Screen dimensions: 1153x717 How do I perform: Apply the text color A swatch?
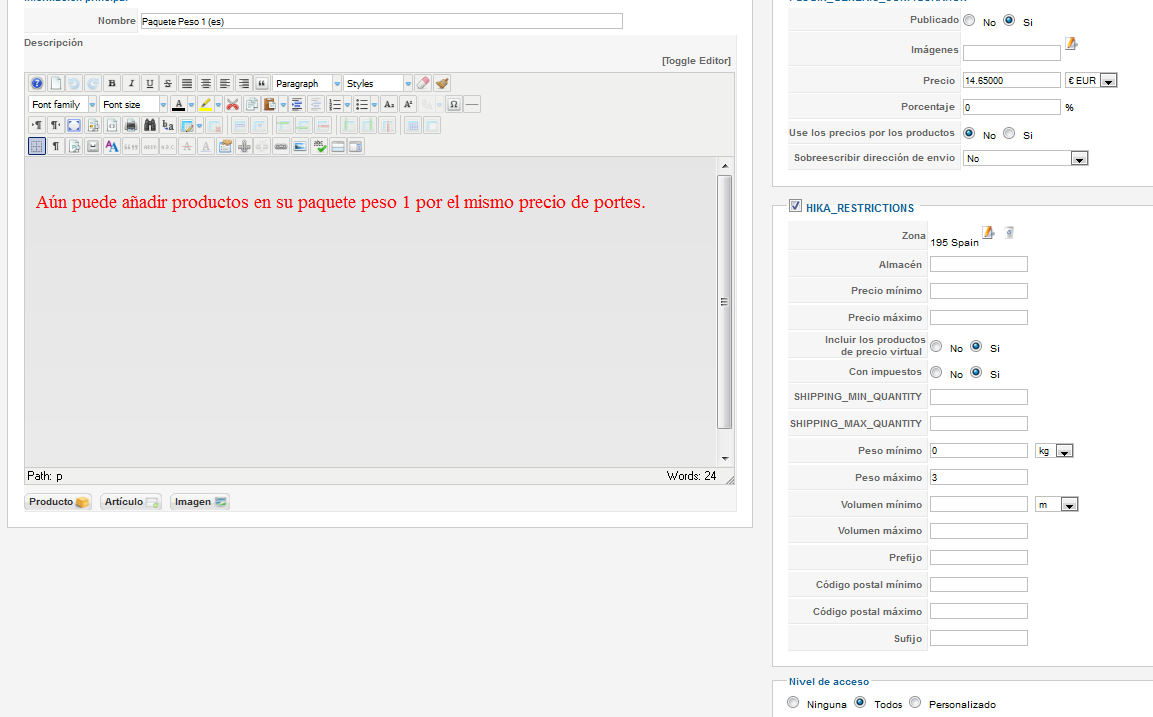[x=179, y=104]
